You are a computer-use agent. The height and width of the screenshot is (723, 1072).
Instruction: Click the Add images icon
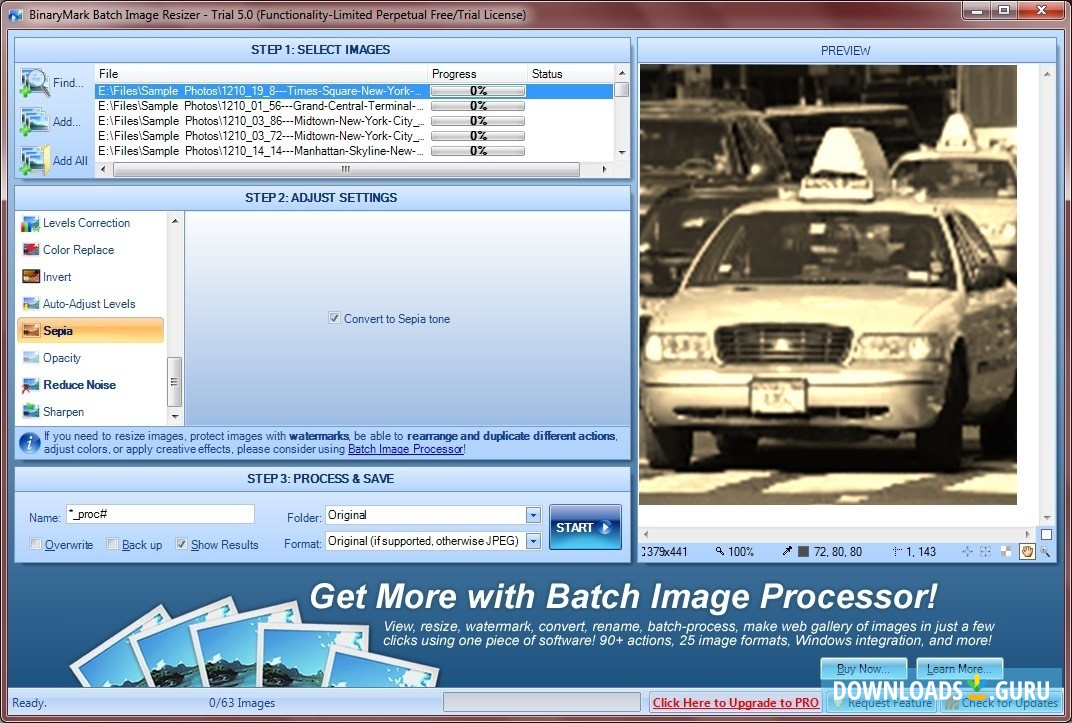tap(35, 121)
